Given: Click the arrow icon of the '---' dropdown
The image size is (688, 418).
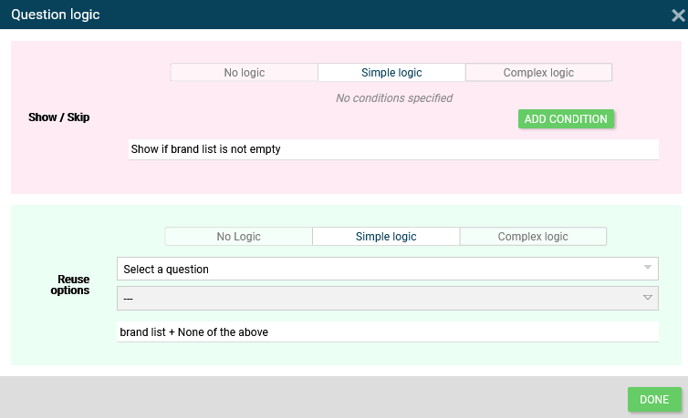Looking at the screenshot, I should pos(648,298).
